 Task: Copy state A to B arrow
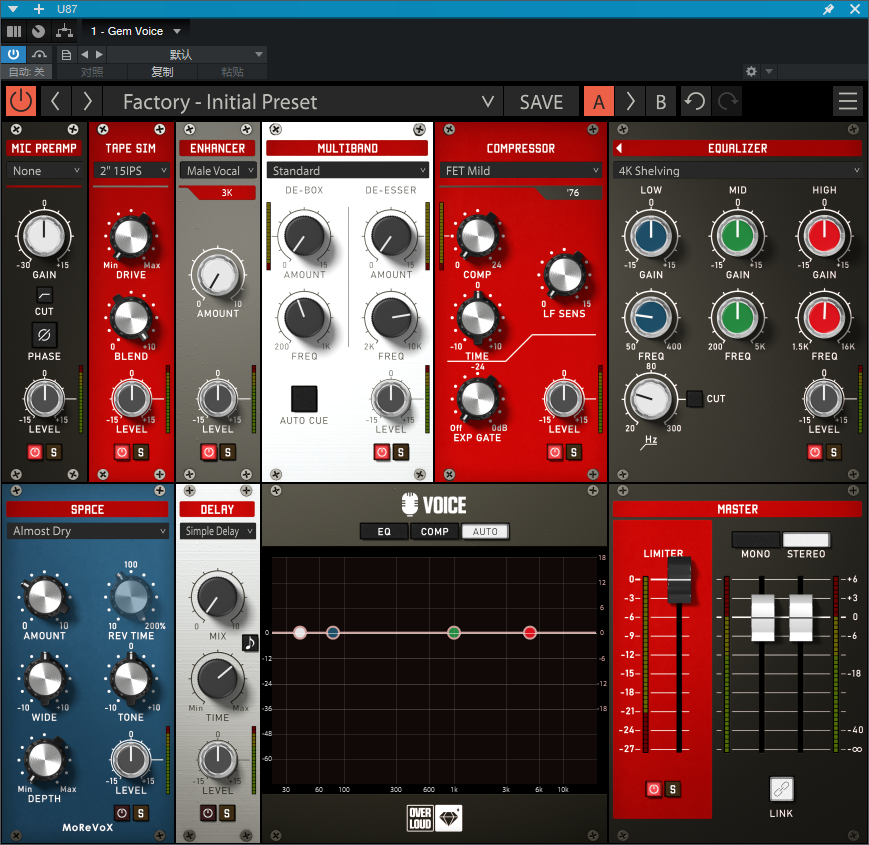630,101
